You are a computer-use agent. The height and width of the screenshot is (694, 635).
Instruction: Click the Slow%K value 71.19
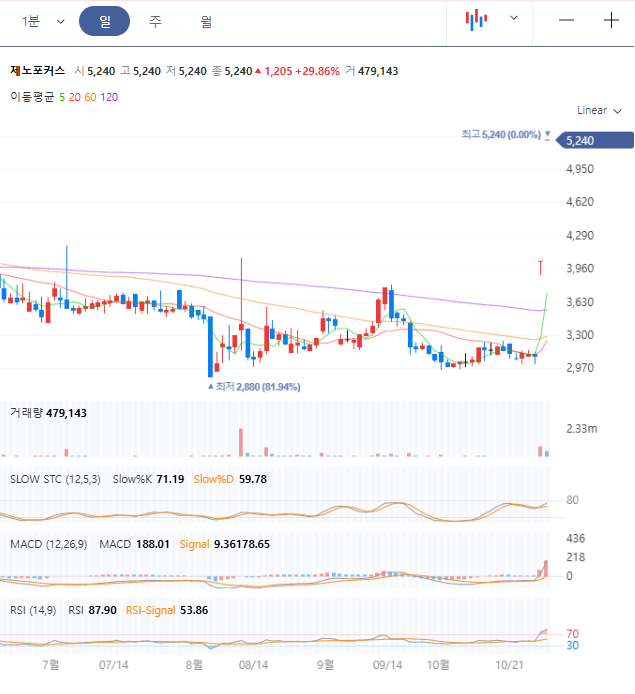coord(170,479)
